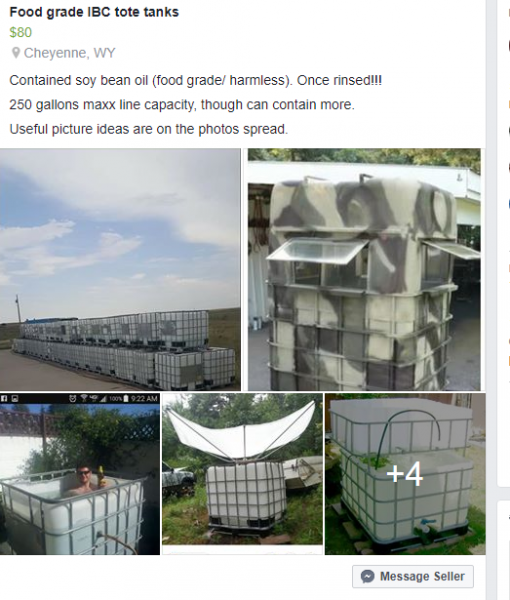Click the useful picture ideas description line
The height and width of the screenshot is (600, 510).
(148, 129)
